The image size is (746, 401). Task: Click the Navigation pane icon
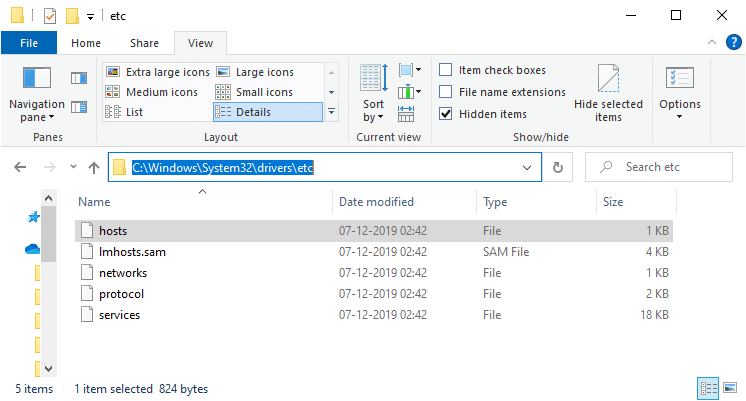(36, 80)
